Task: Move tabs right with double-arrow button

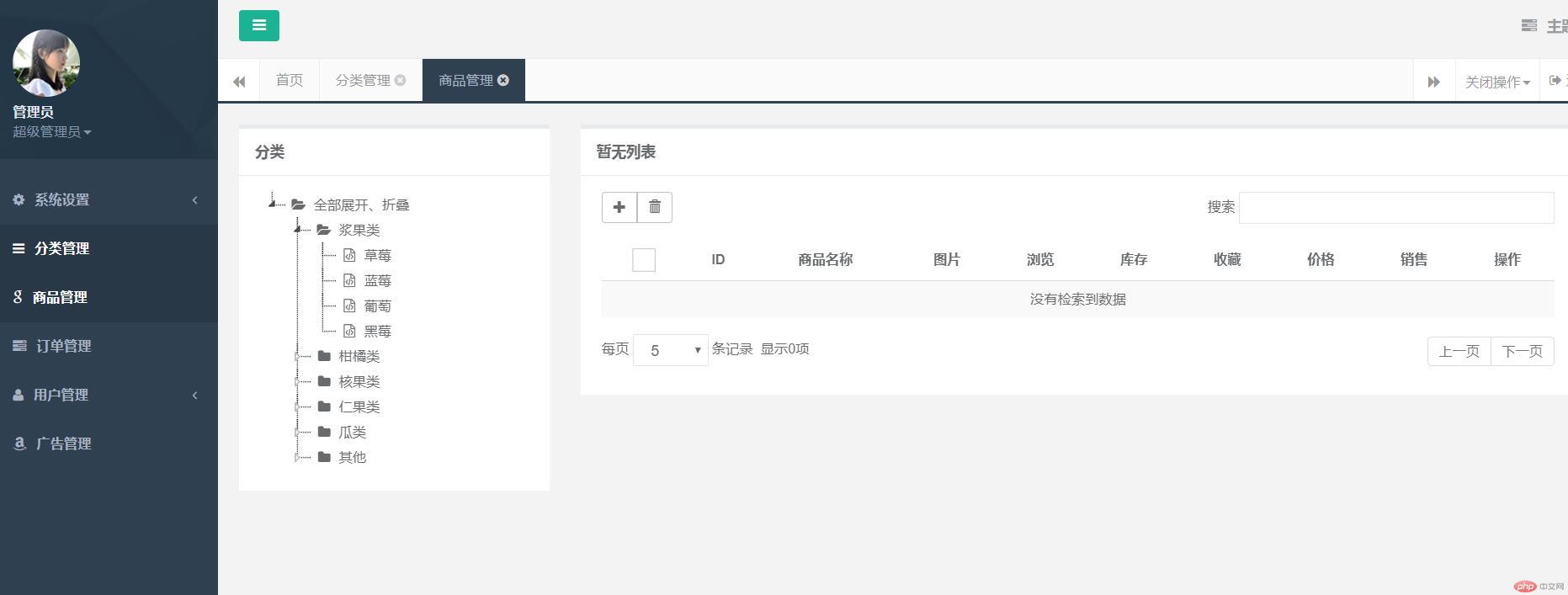Action: pyautogui.click(x=1434, y=81)
